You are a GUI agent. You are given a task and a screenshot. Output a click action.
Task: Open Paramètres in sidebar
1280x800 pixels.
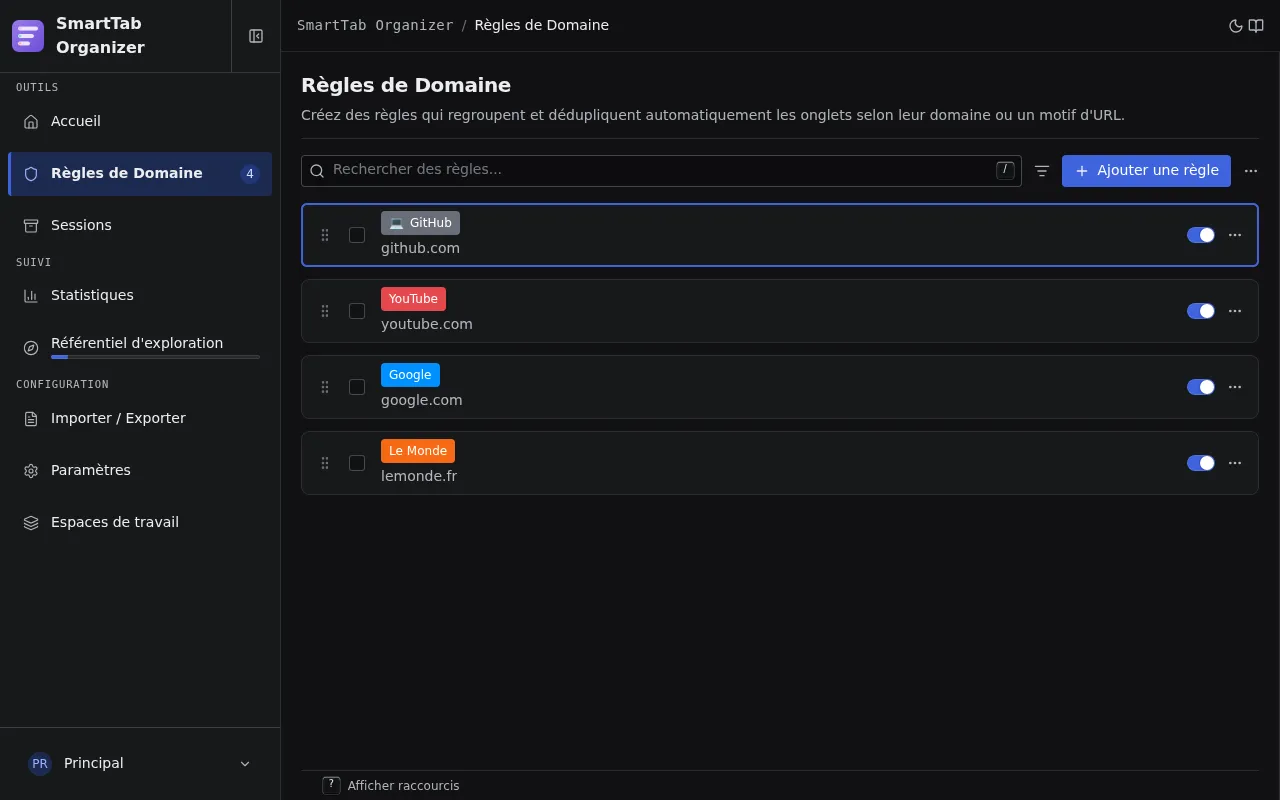coord(140,471)
